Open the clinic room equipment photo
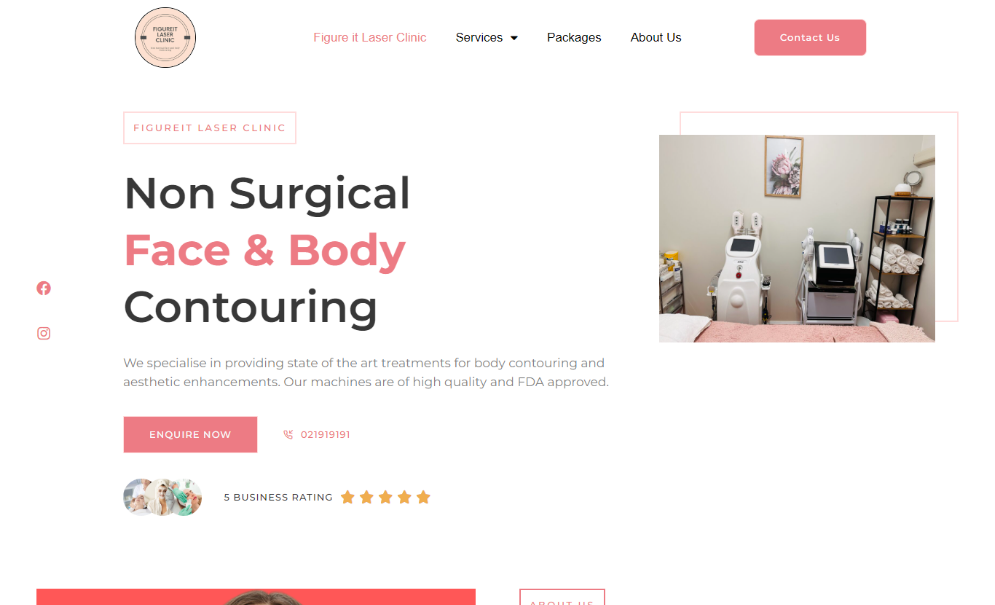 796,239
